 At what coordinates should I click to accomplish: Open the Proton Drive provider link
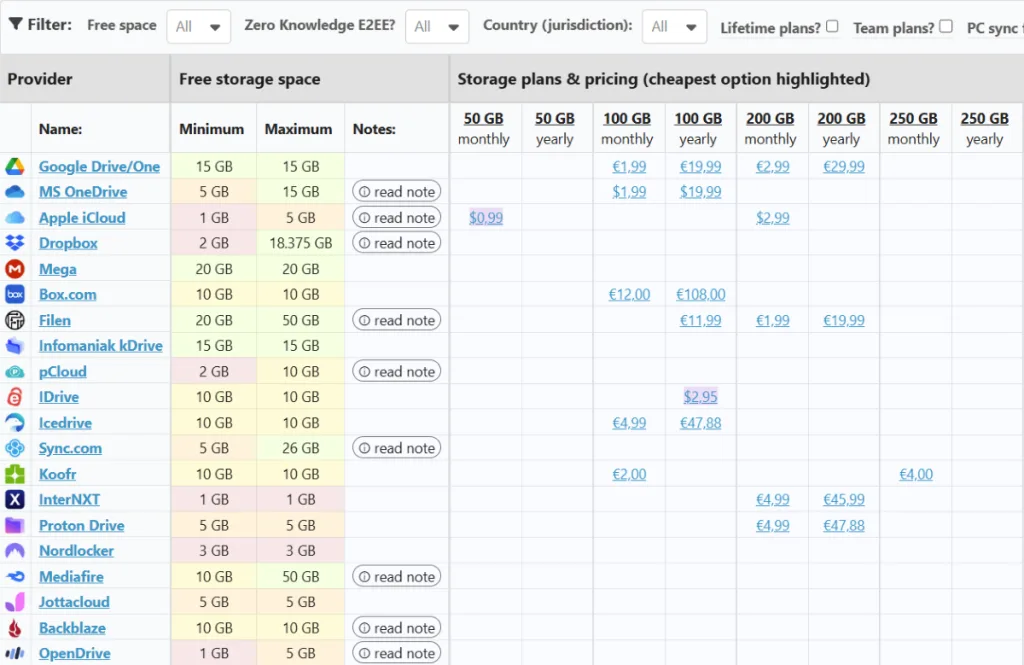(82, 525)
